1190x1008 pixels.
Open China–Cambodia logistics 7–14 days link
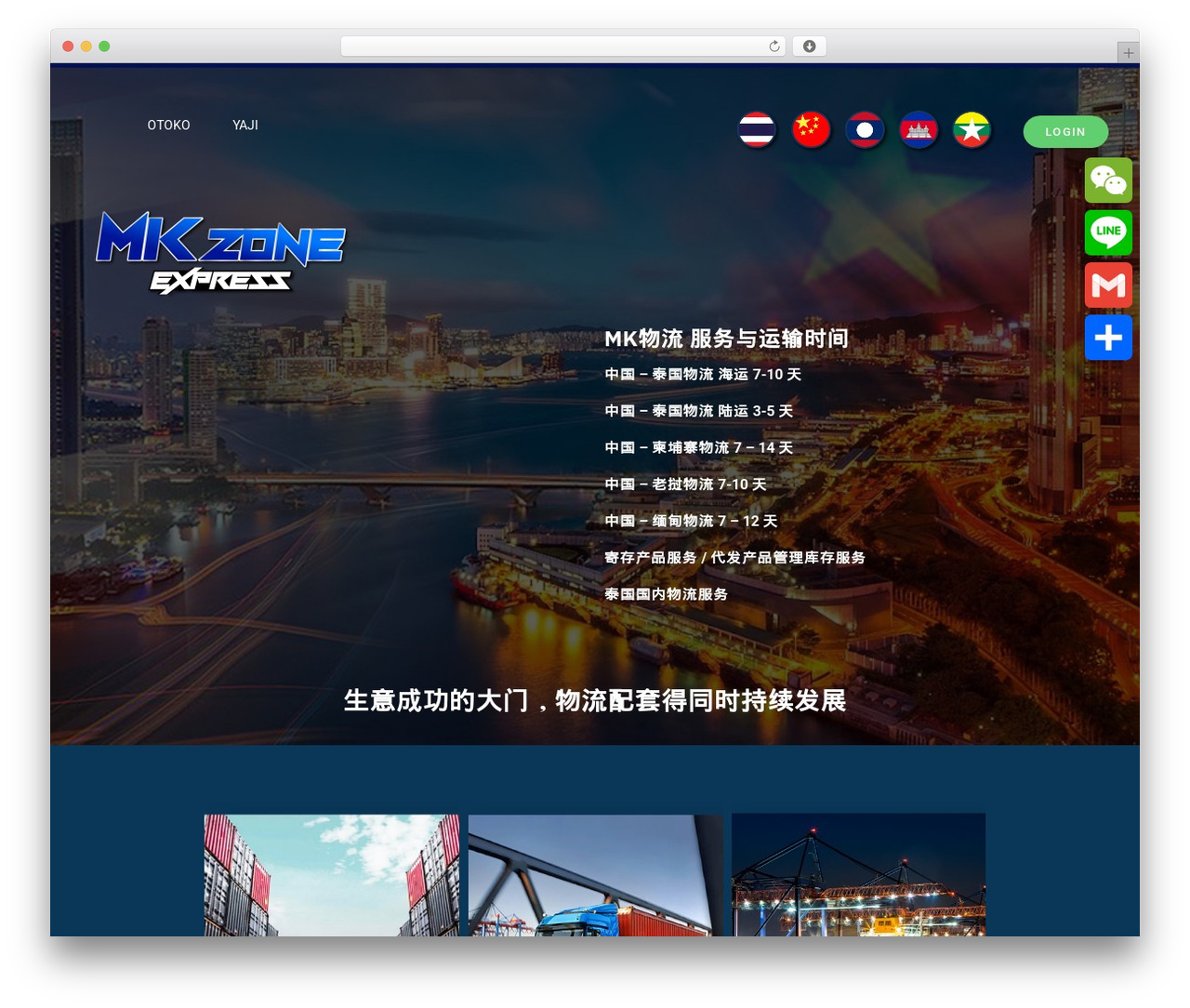pos(699,447)
